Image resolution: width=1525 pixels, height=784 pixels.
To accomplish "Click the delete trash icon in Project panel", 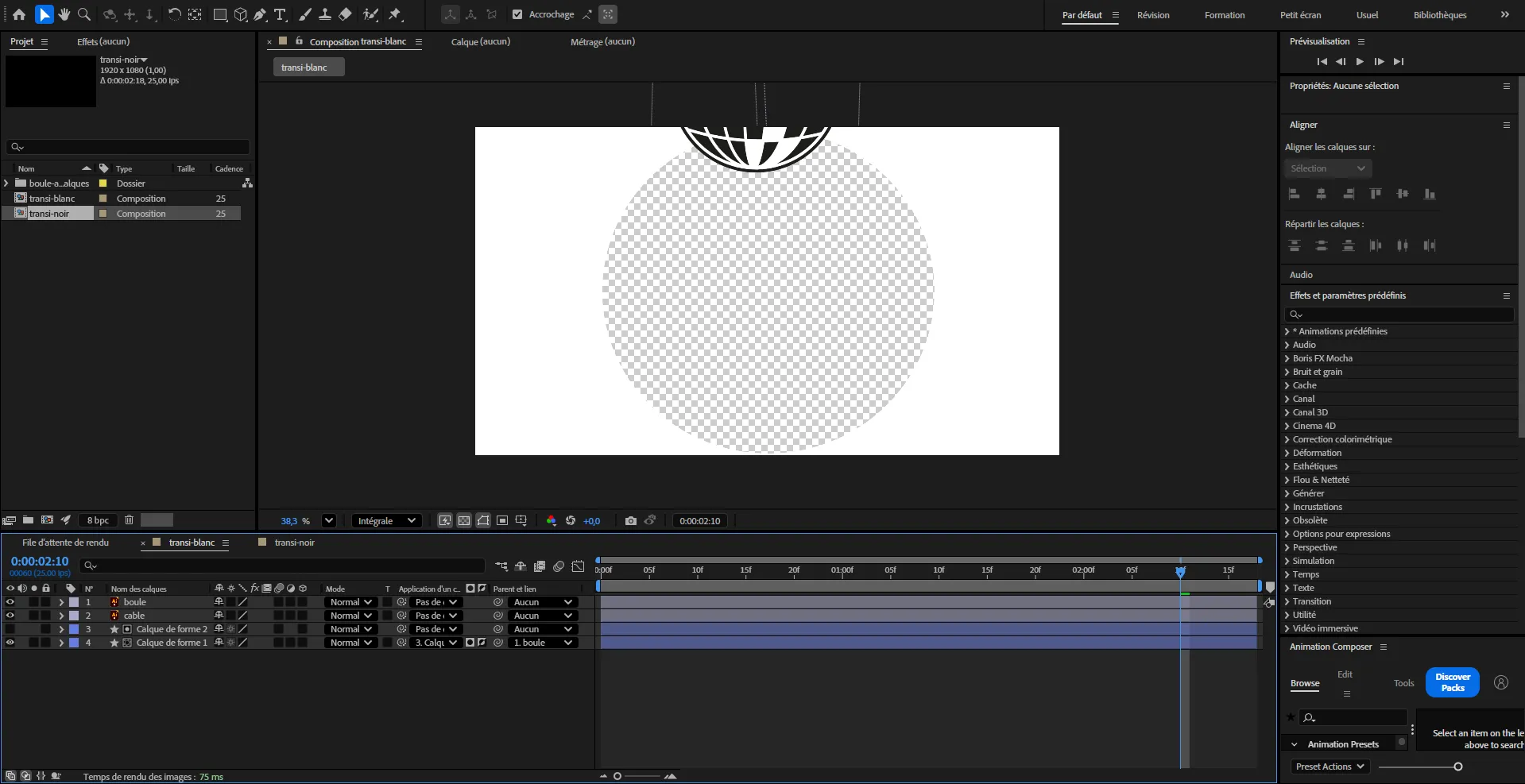I will coord(129,520).
